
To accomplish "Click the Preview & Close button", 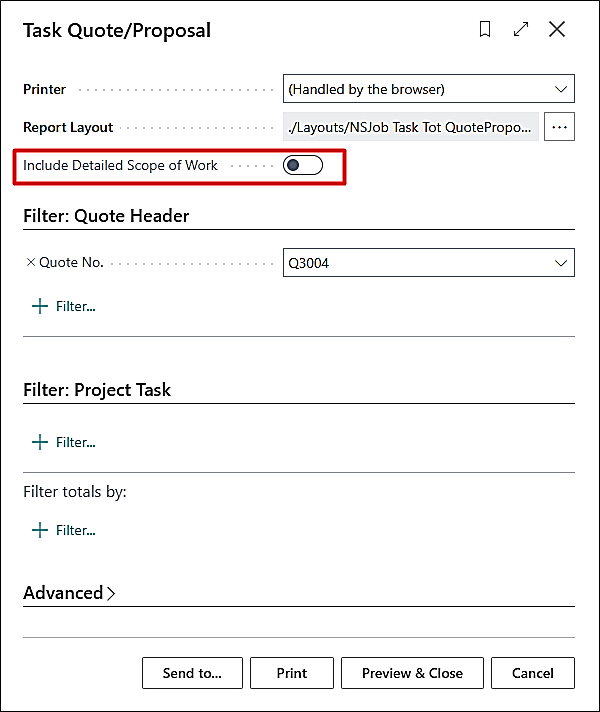I will pyautogui.click(x=412, y=673).
